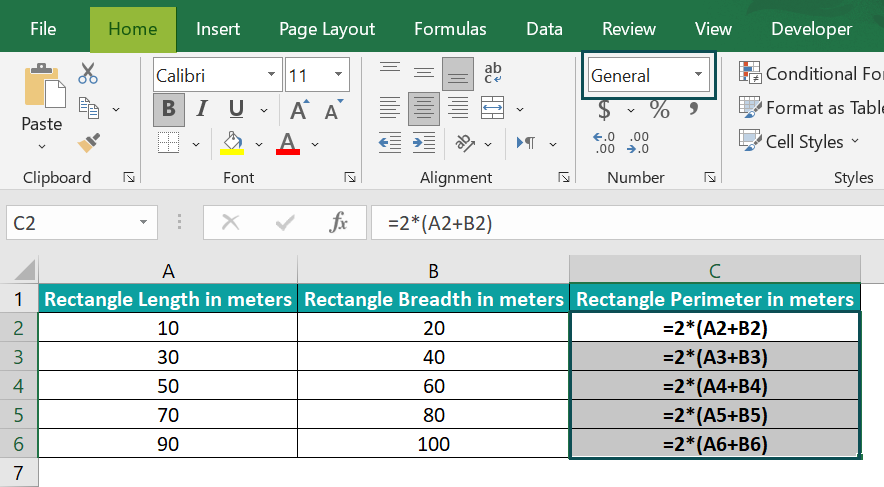Decrease decimal places

(638, 143)
